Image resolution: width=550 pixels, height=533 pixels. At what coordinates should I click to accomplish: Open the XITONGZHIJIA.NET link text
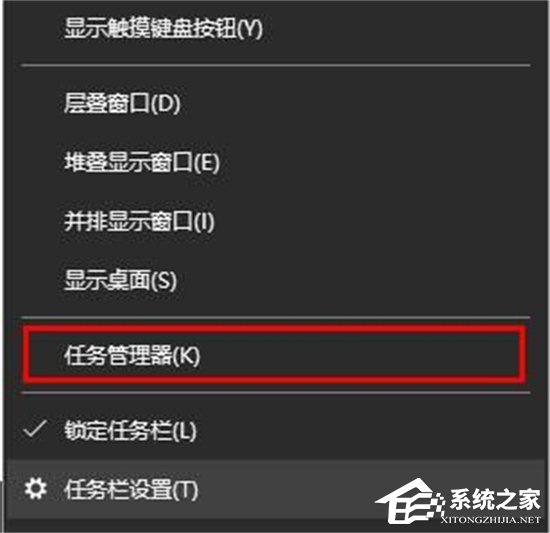(x=490, y=520)
